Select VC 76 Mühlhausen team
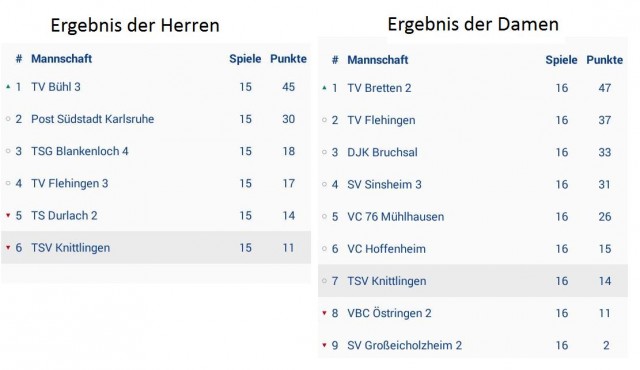Screen dimensions: 640x370 point(396,217)
